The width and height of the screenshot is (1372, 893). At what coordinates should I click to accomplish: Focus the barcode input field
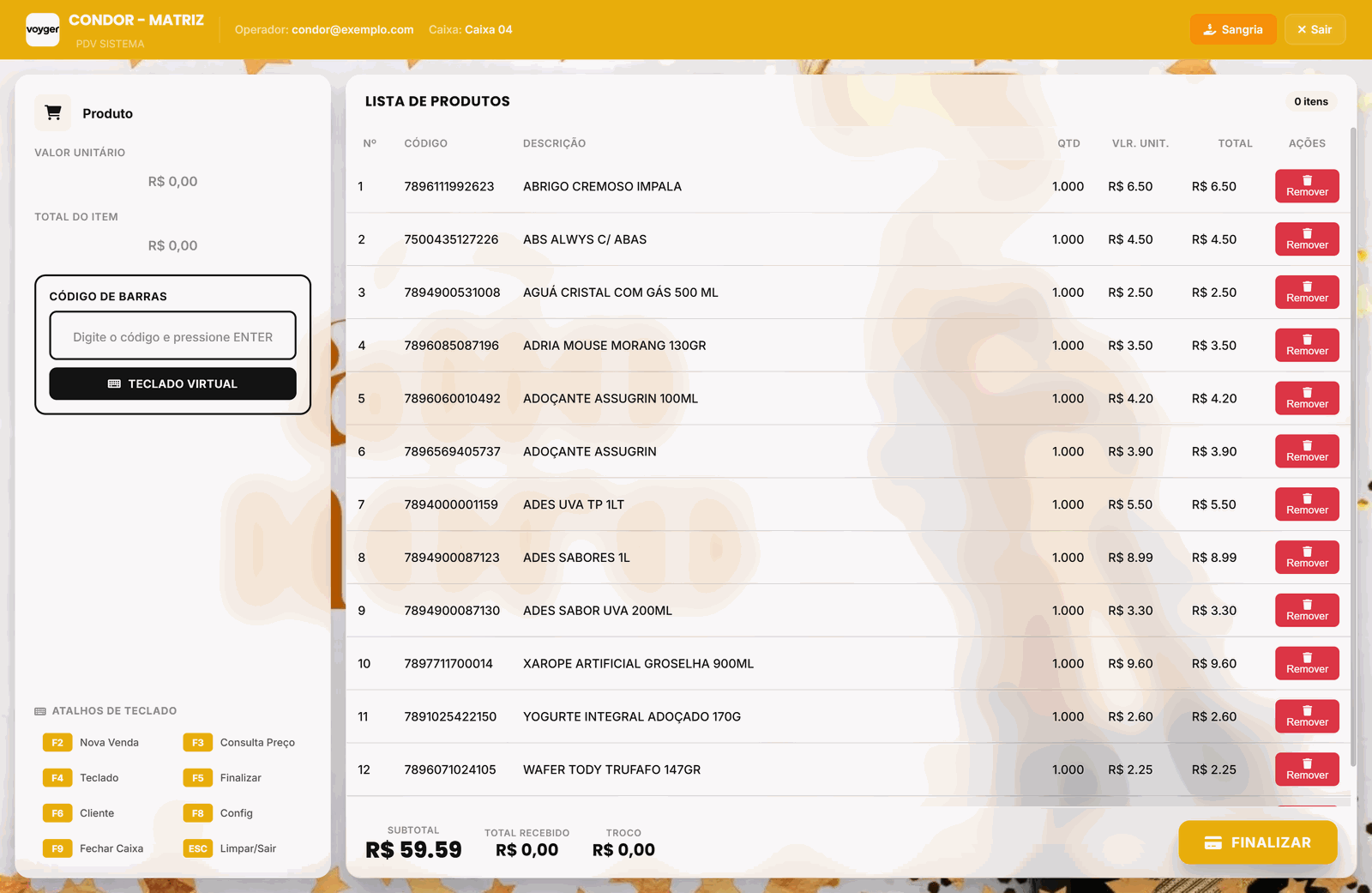[x=172, y=335]
